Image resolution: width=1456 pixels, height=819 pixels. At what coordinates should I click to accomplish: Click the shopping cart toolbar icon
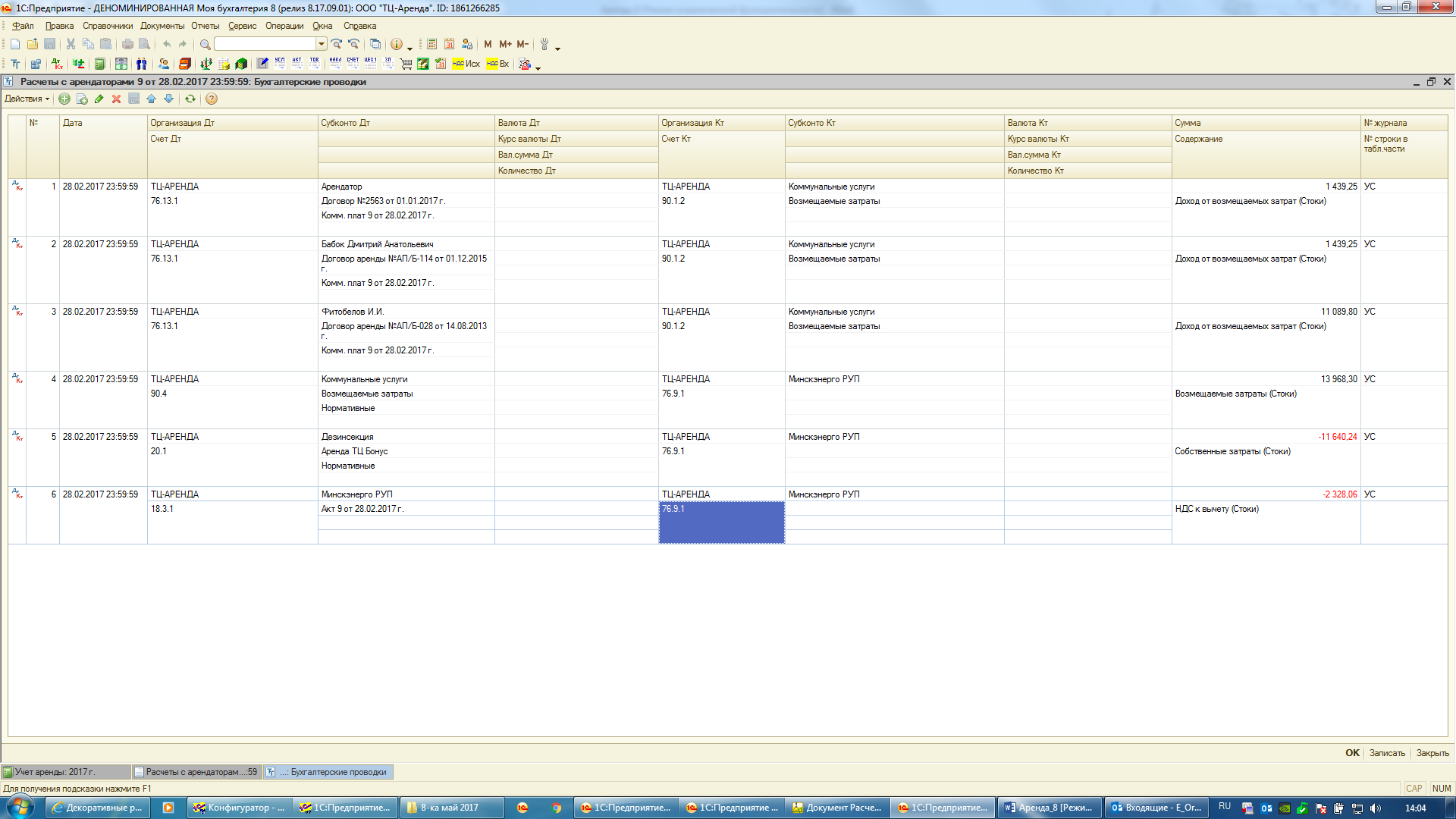(406, 64)
